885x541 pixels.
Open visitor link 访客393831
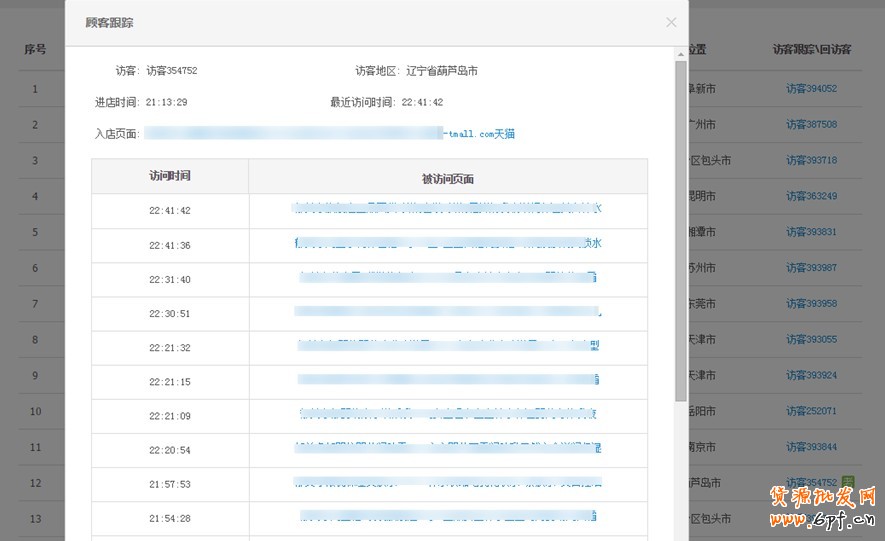tap(811, 232)
